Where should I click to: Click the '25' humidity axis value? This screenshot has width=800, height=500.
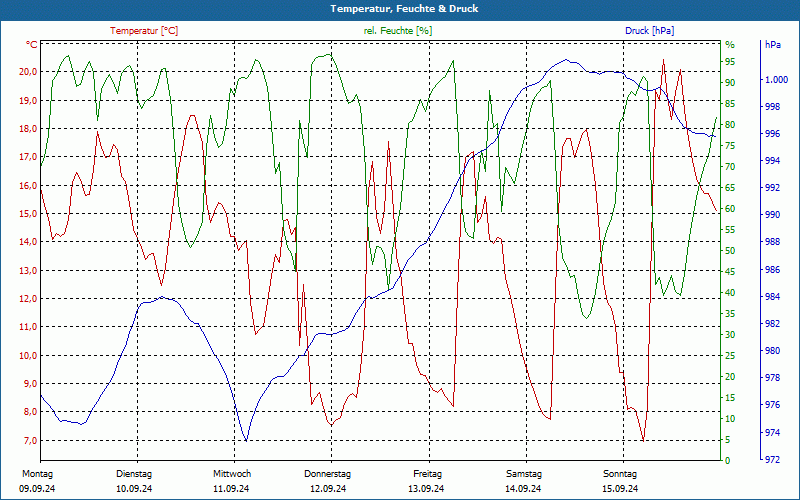pos(730,356)
